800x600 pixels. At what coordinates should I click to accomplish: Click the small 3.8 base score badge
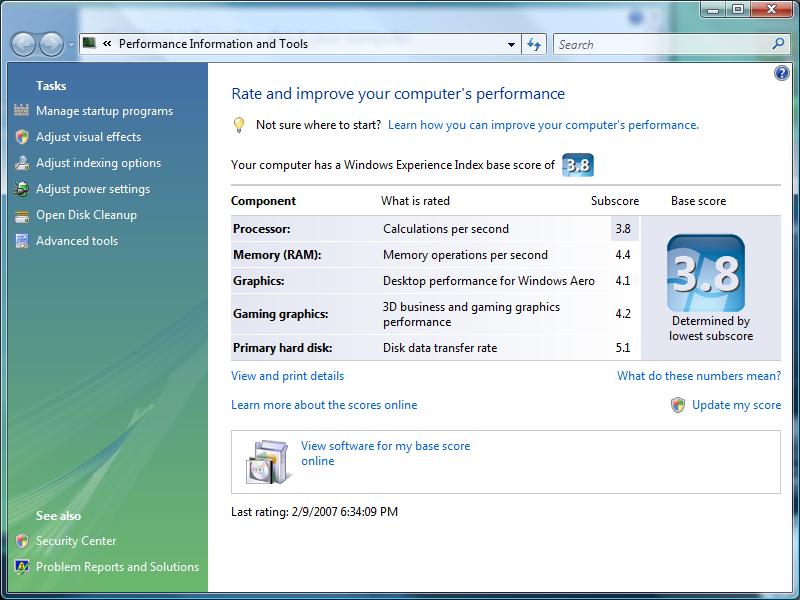[x=578, y=165]
